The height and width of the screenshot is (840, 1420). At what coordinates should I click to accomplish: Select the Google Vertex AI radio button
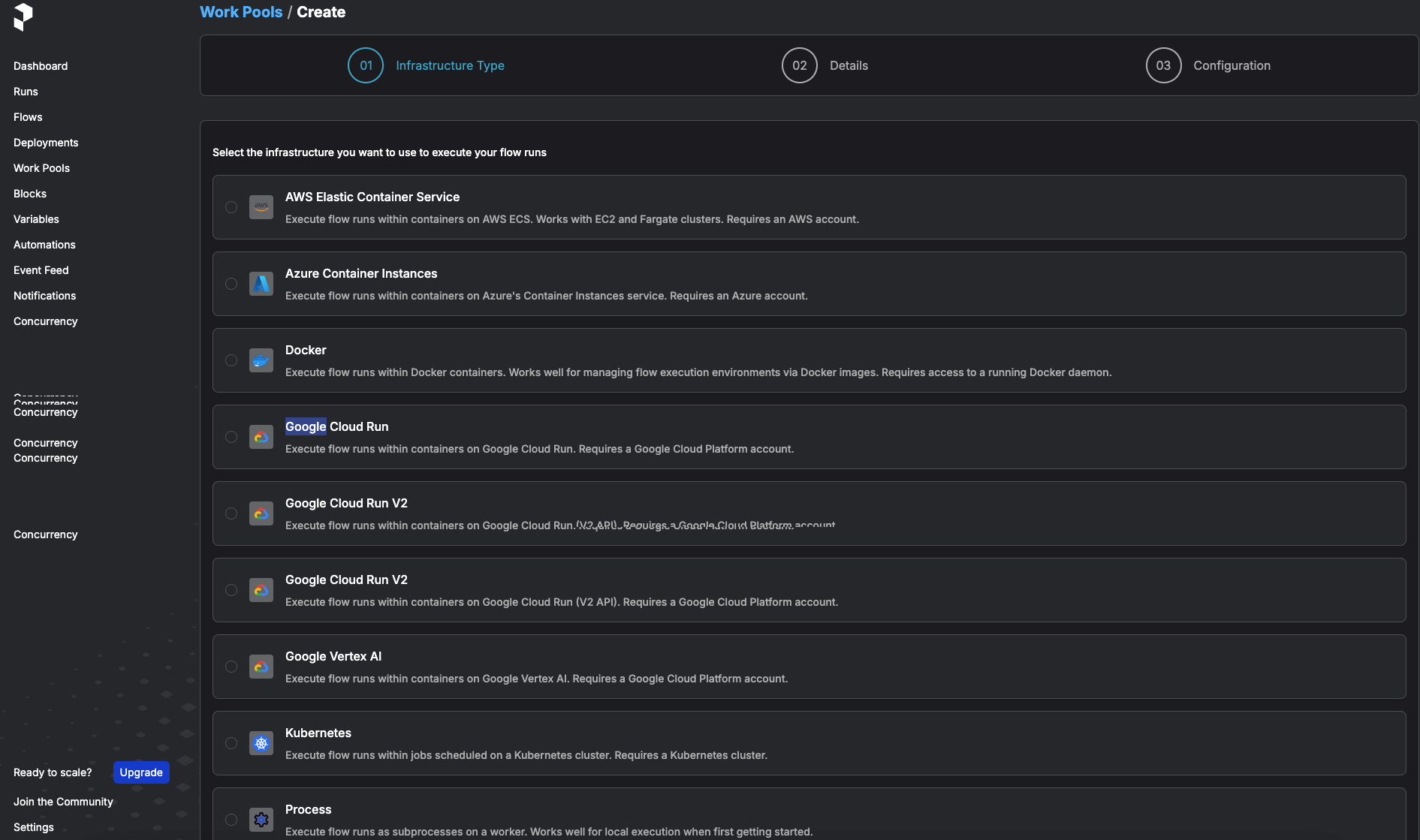pyautogui.click(x=231, y=667)
